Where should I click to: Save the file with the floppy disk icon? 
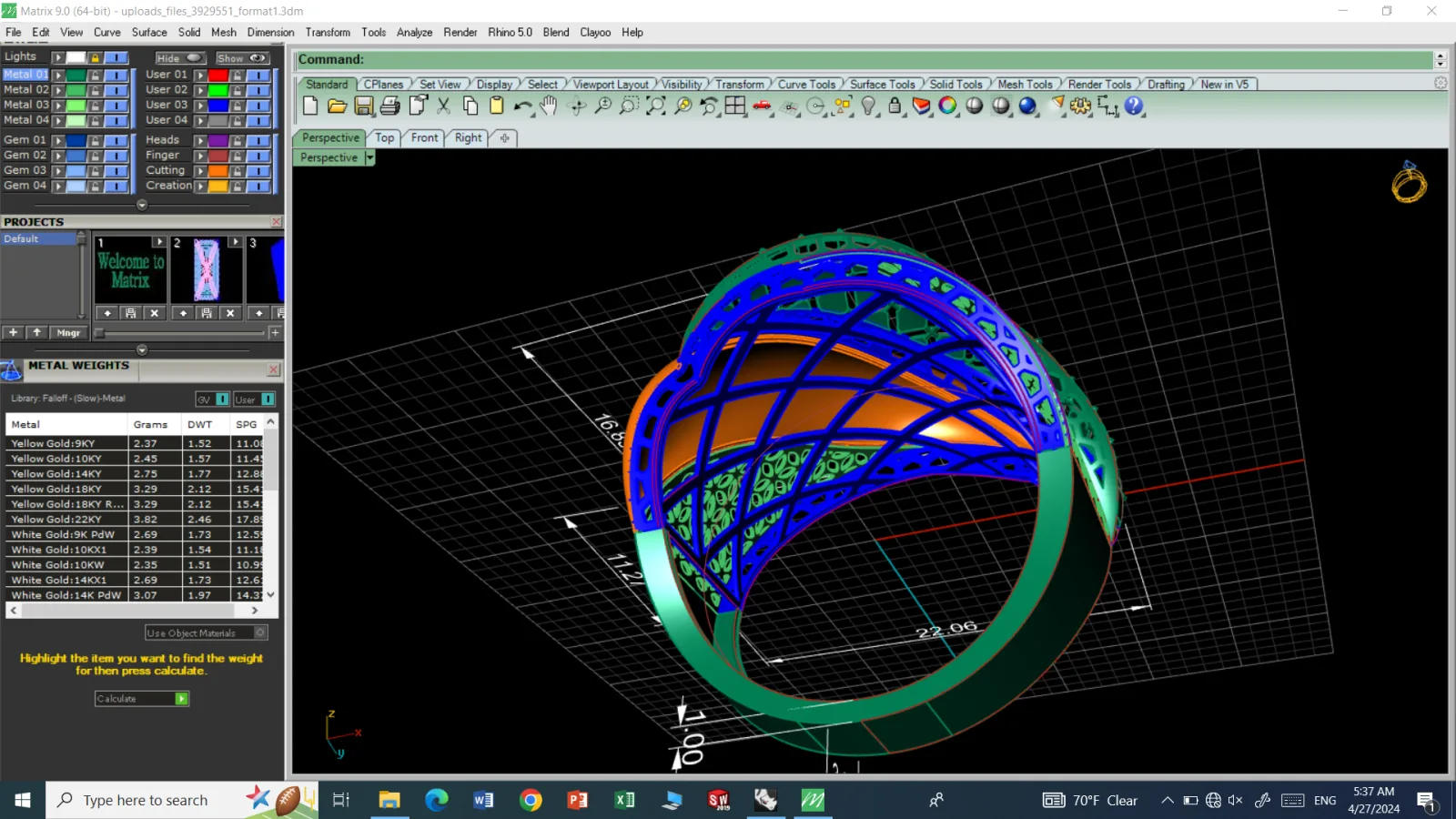(x=364, y=106)
